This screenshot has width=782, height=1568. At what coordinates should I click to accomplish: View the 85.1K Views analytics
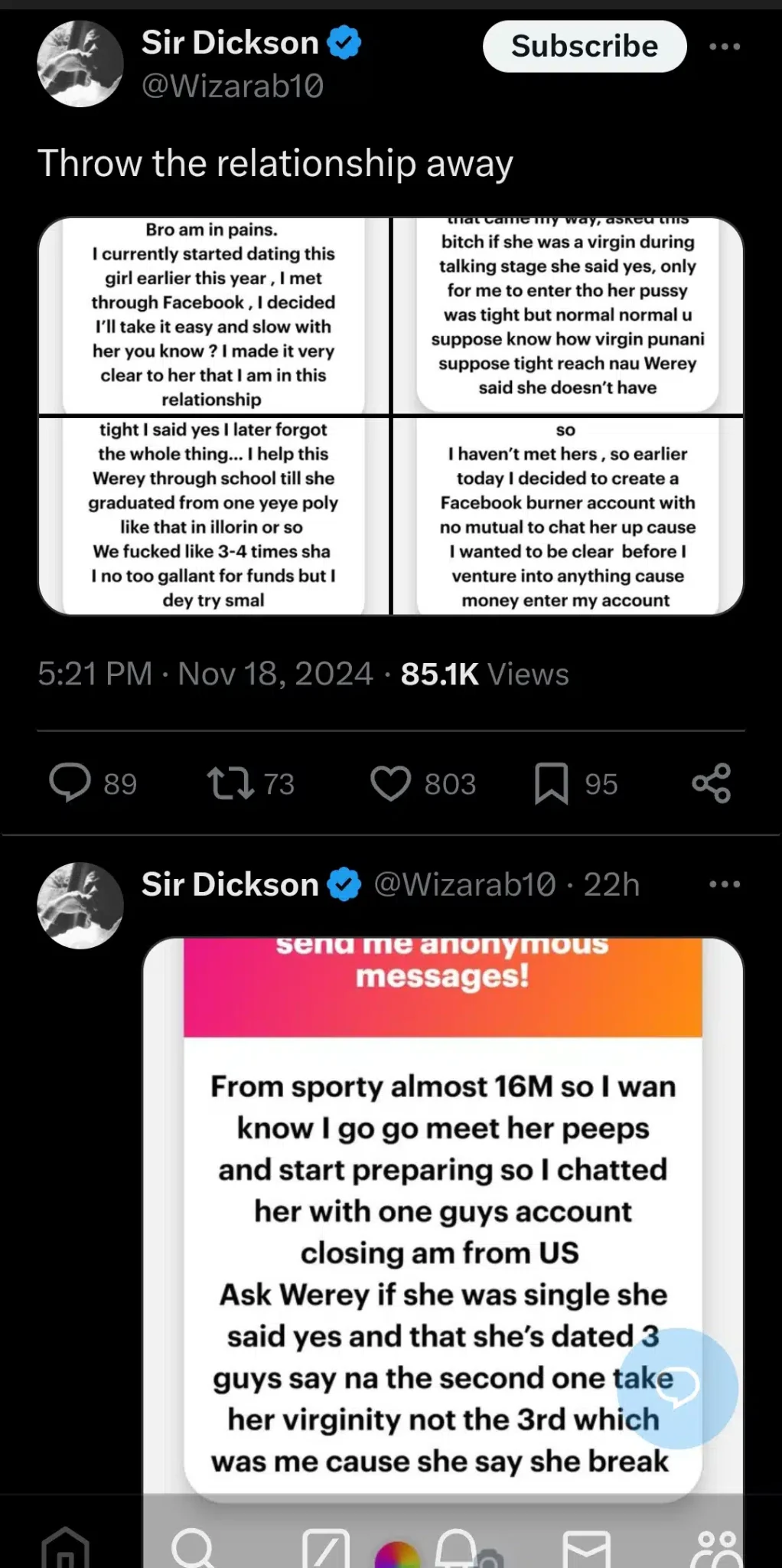click(484, 674)
